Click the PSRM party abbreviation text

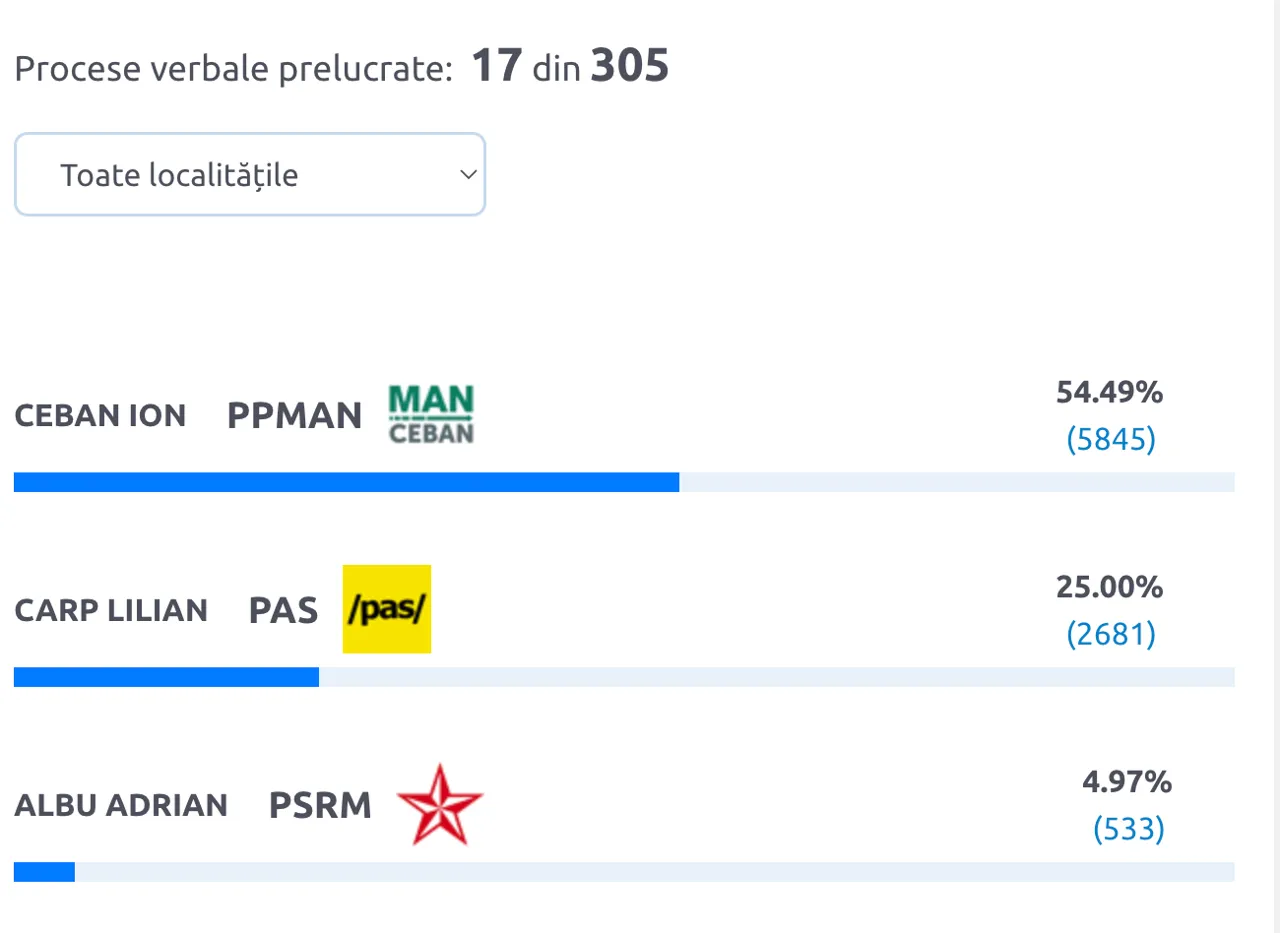(x=320, y=805)
